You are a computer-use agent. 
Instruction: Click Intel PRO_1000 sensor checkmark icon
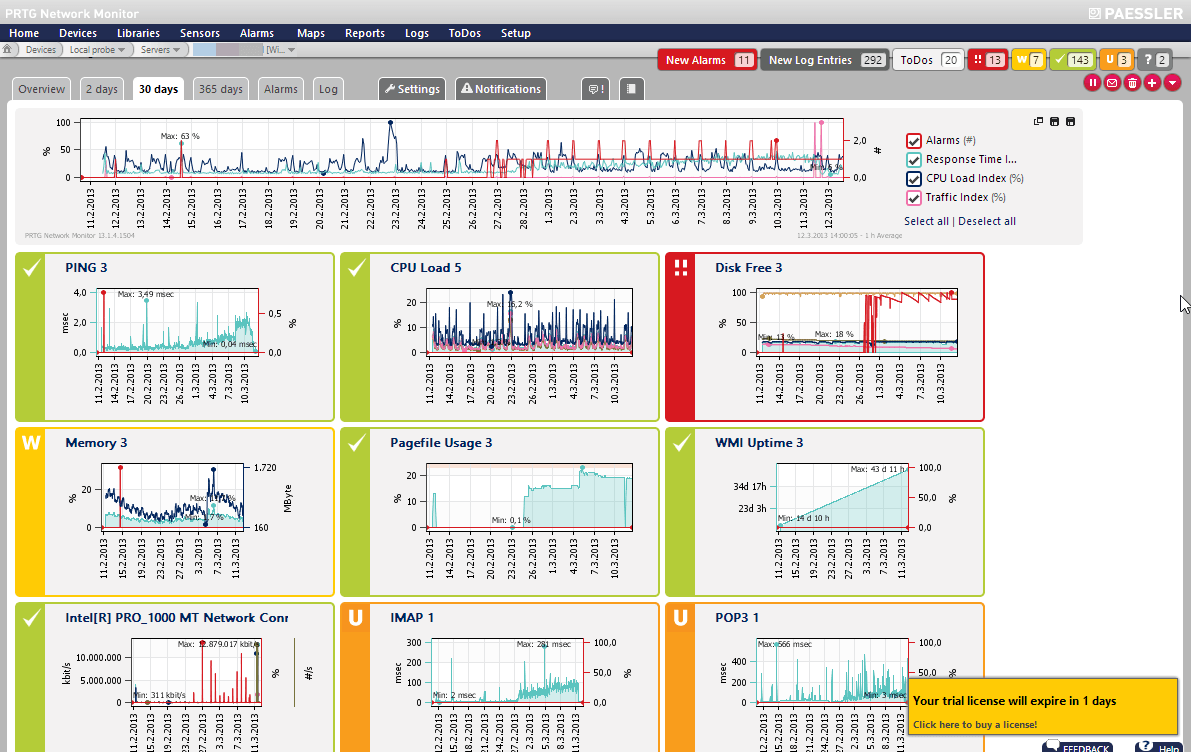(31, 618)
